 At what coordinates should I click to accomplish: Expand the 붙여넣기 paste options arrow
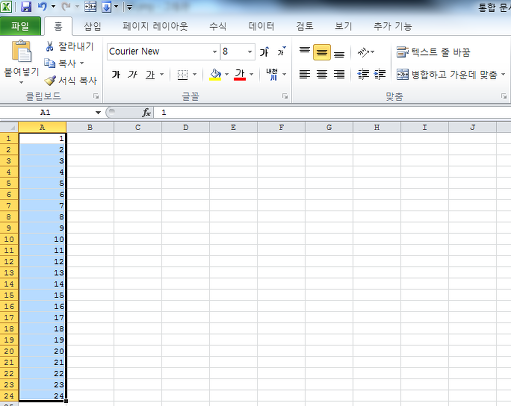click(21, 82)
